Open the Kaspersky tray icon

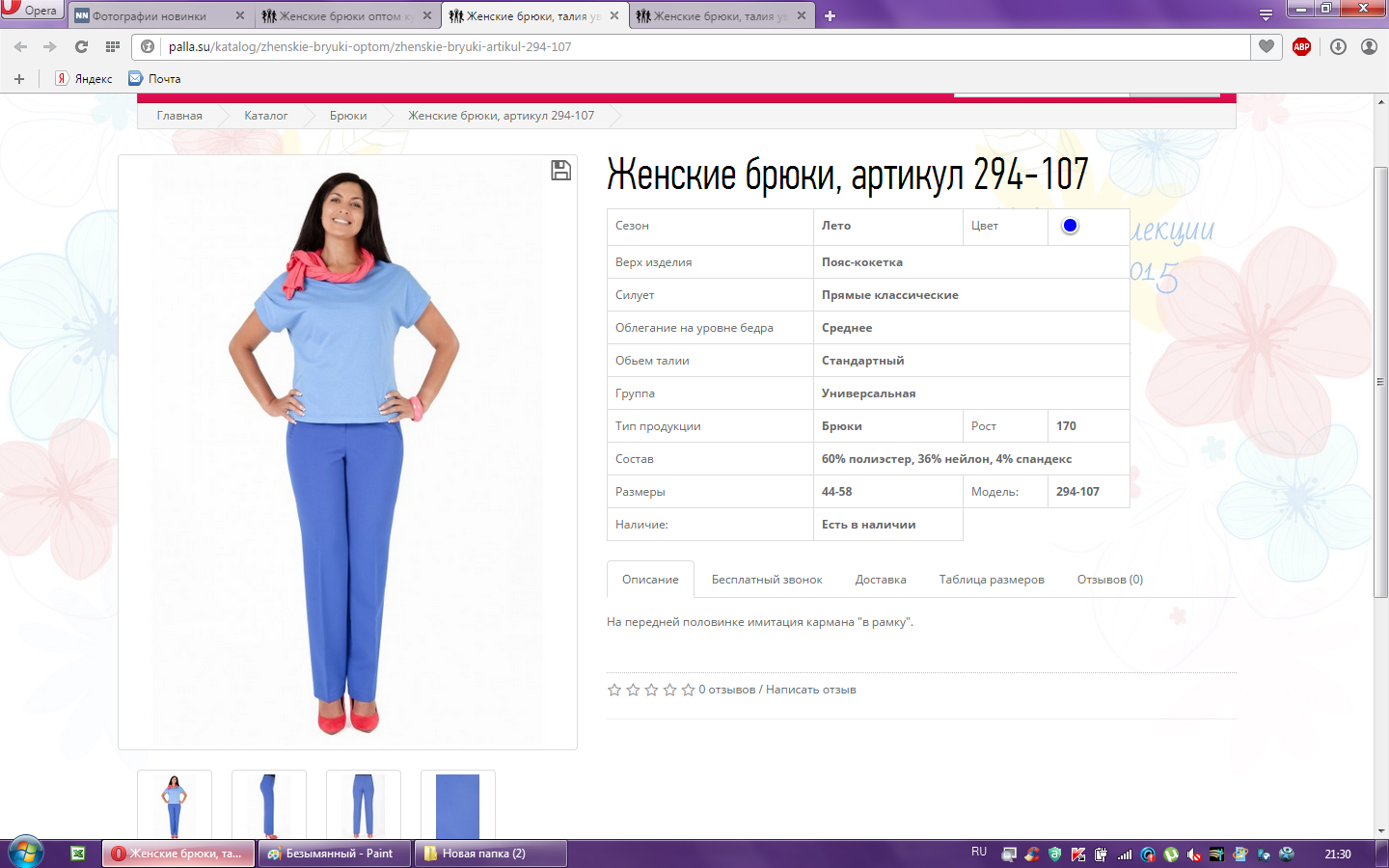[1078, 854]
